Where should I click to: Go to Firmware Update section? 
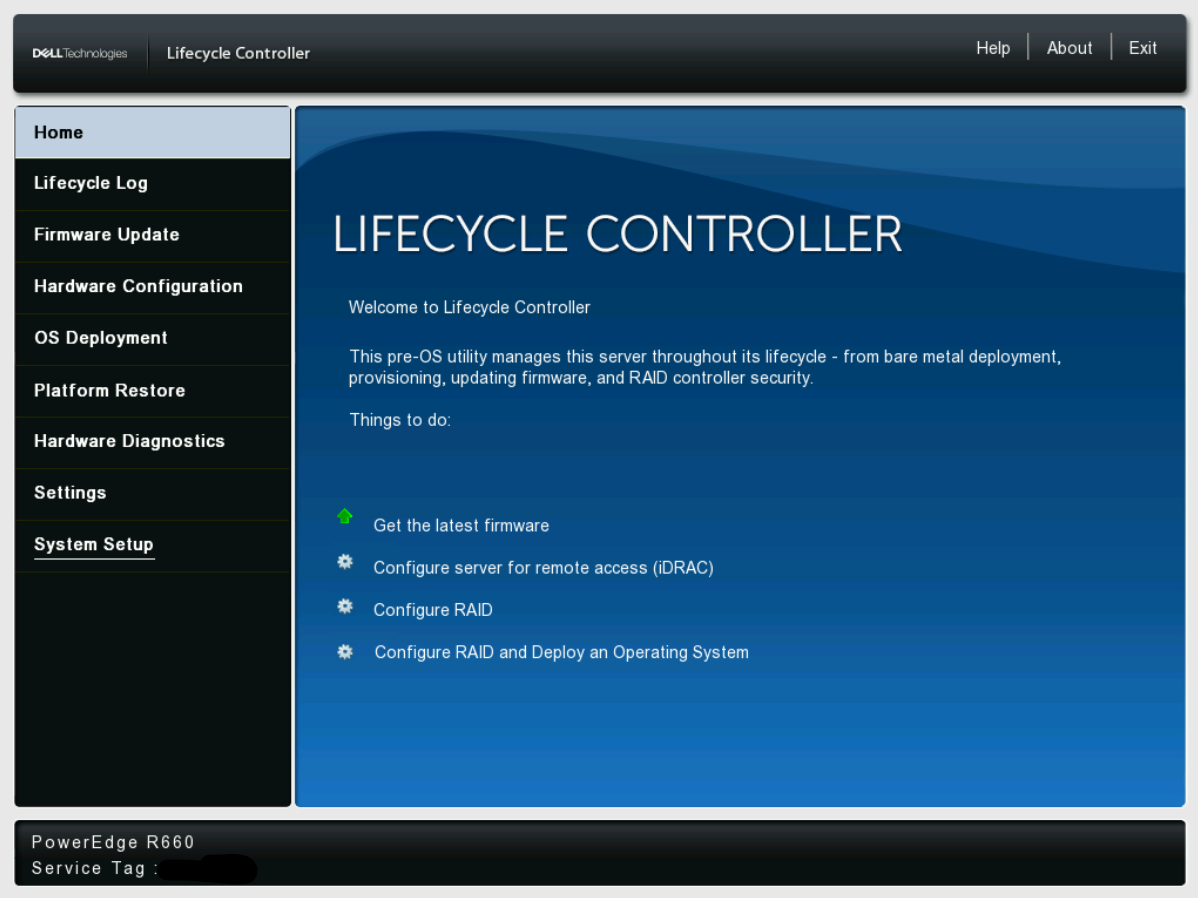(x=153, y=235)
